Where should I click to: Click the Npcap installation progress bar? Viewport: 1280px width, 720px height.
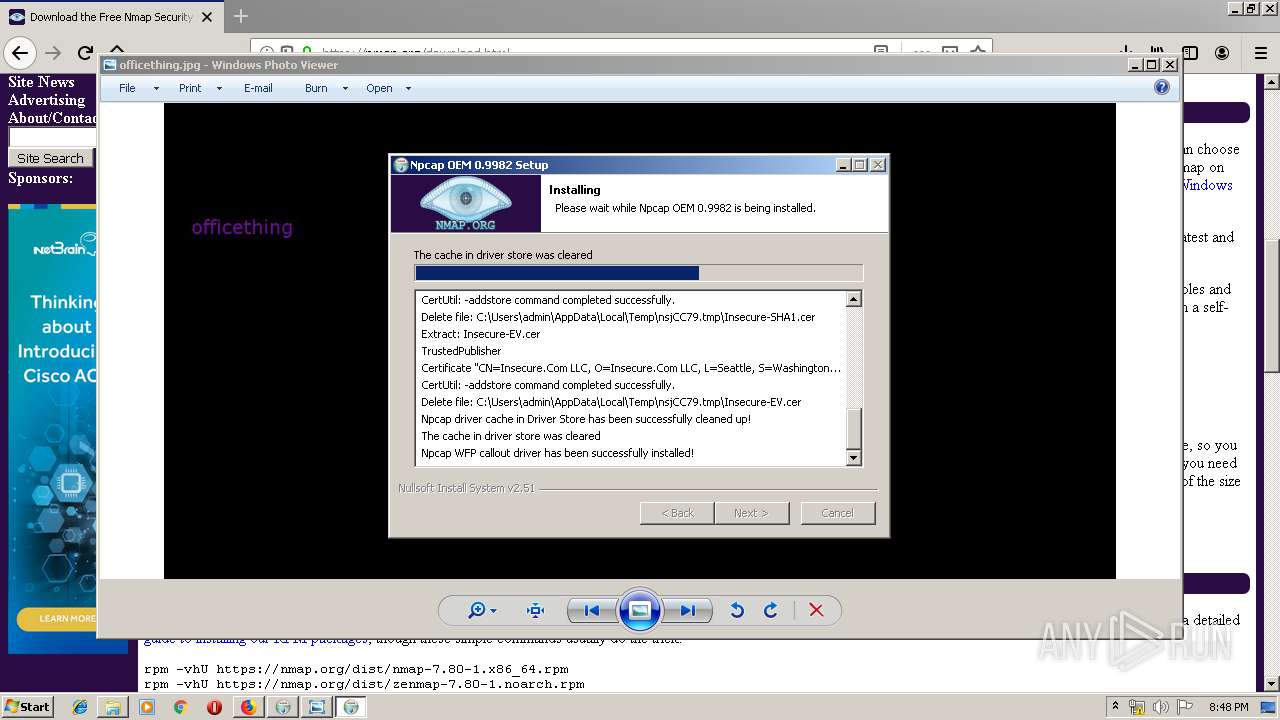click(x=638, y=273)
